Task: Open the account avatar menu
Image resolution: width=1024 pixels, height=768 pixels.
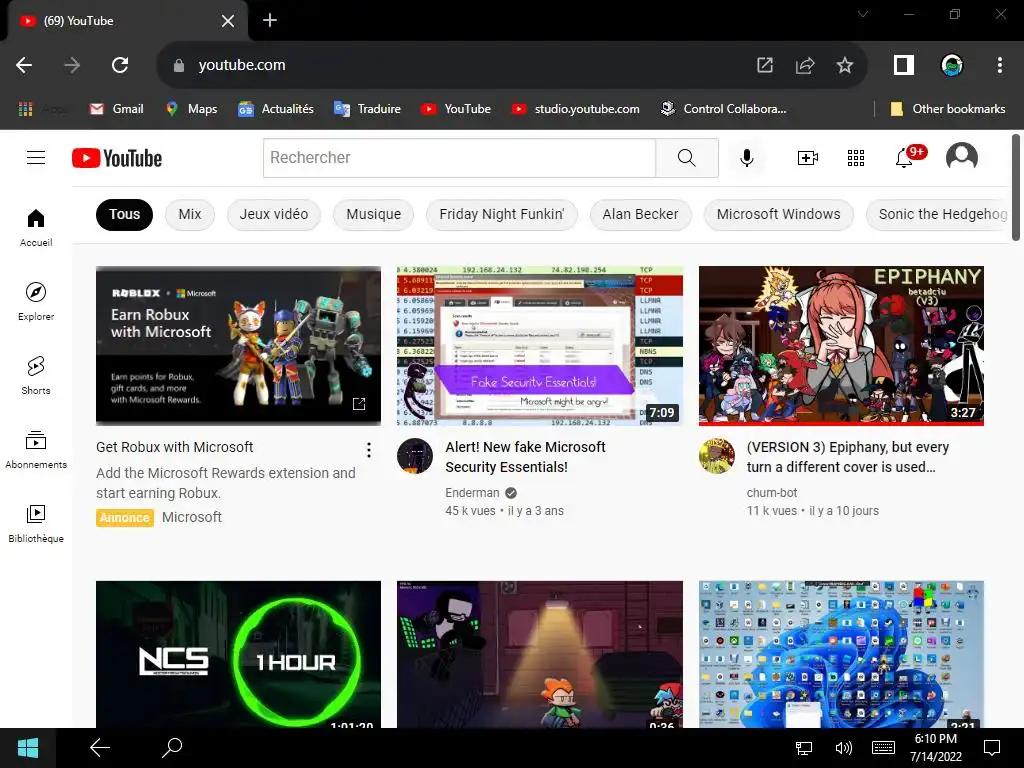Action: [961, 157]
